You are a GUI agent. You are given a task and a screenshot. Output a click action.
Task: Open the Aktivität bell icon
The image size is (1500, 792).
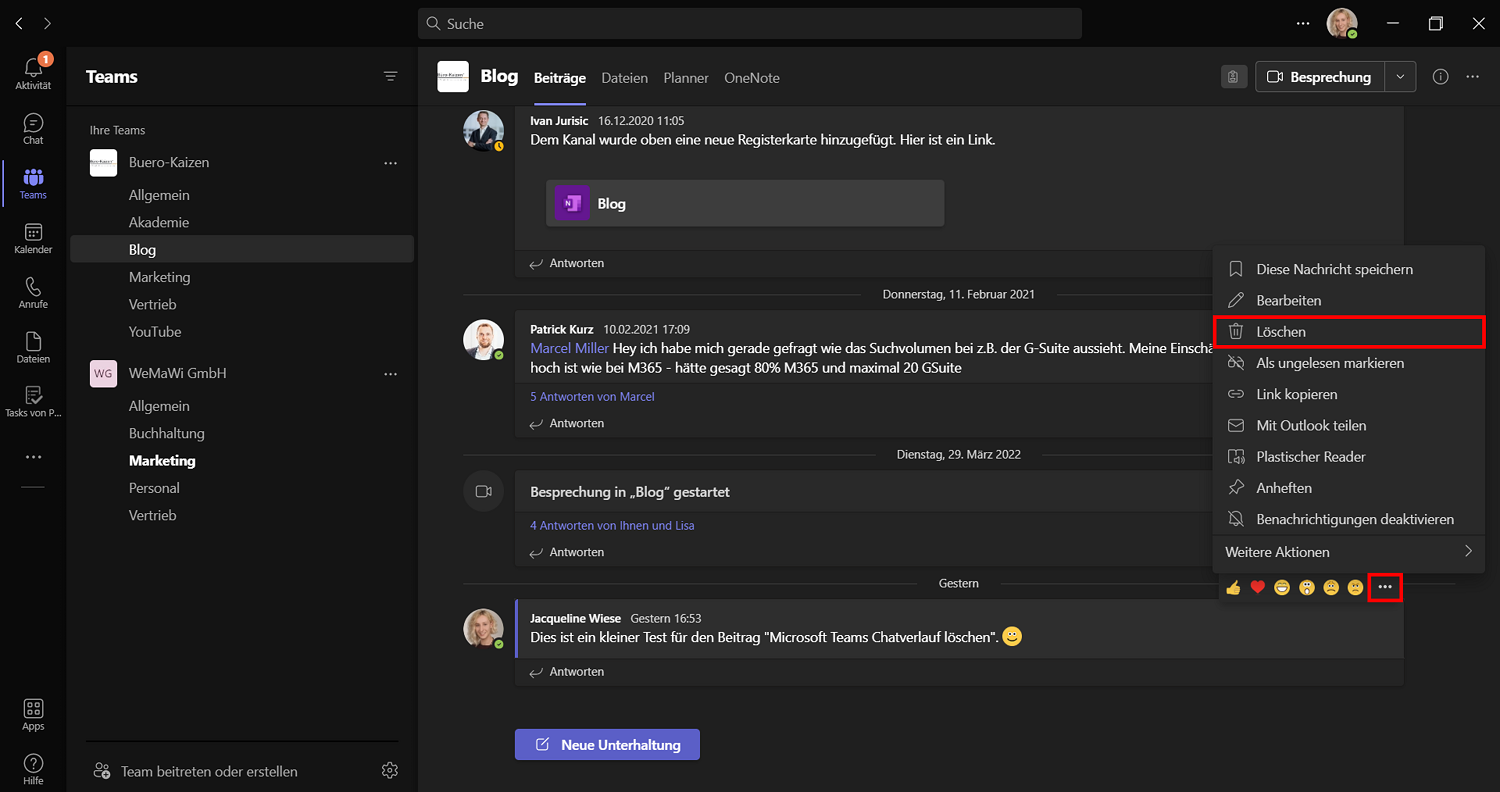click(x=33, y=68)
